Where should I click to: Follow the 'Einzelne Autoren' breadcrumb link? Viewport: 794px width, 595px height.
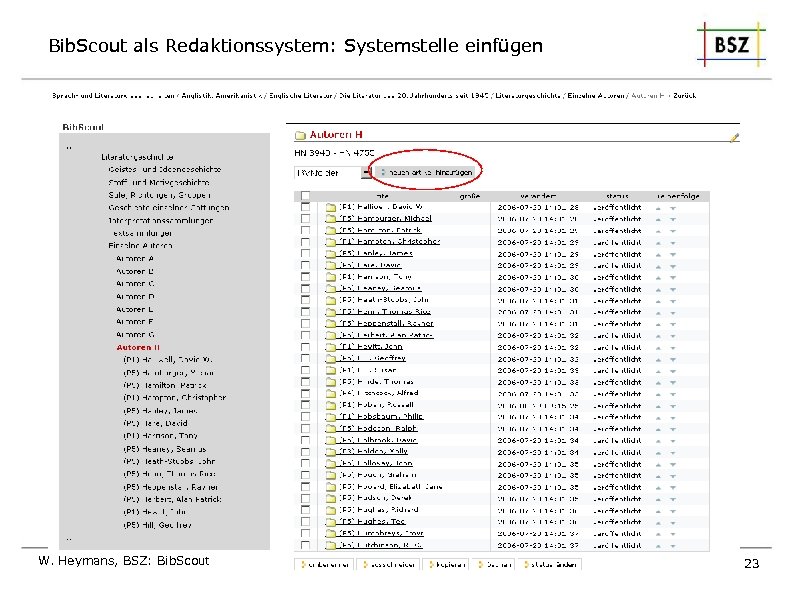pos(596,95)
